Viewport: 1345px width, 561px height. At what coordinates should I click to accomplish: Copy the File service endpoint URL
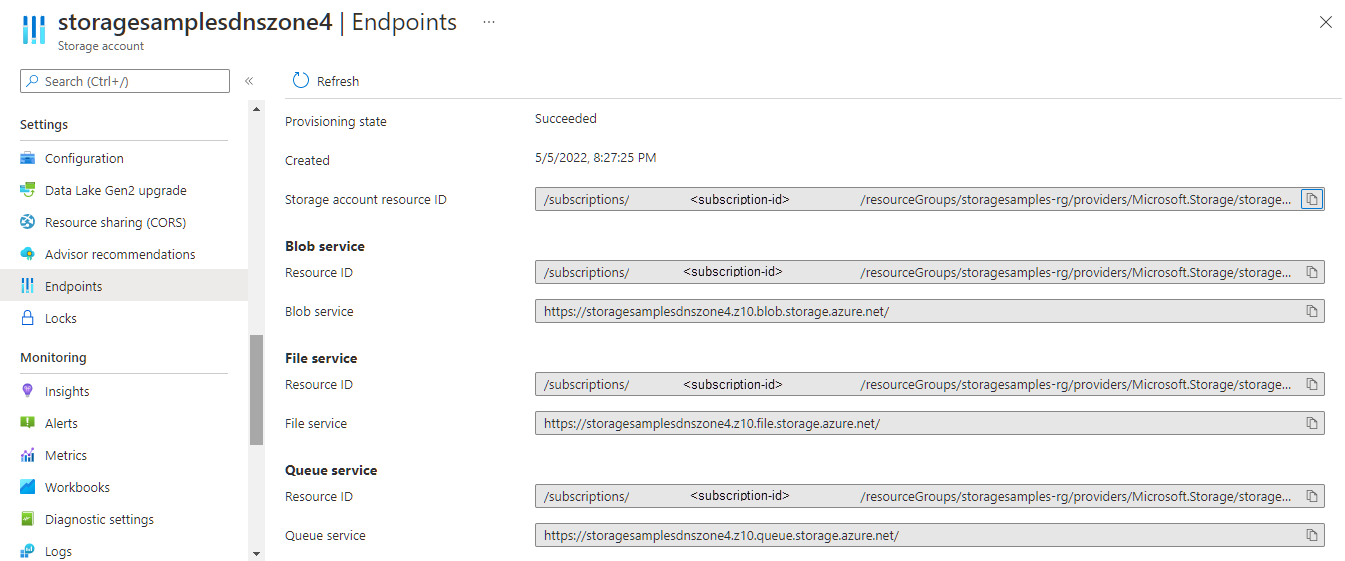(1312, 423)
